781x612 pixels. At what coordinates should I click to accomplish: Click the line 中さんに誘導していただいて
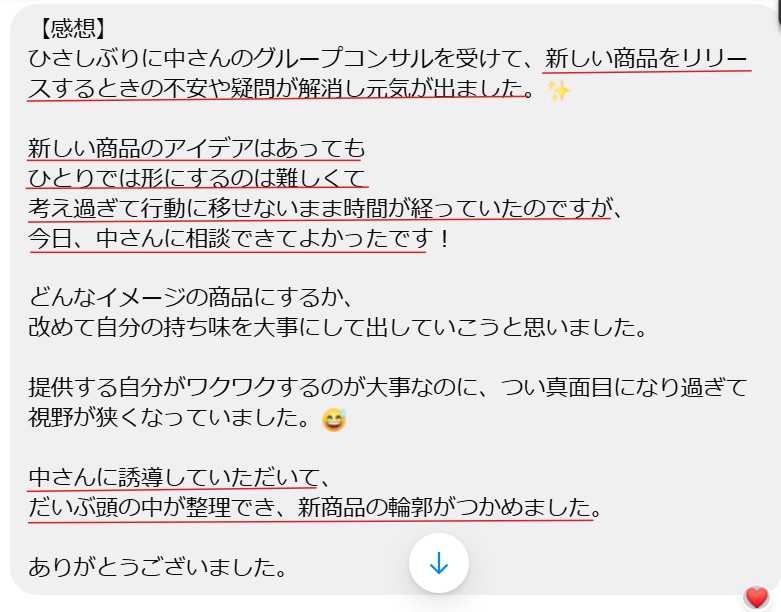click(x=179, y=477)
